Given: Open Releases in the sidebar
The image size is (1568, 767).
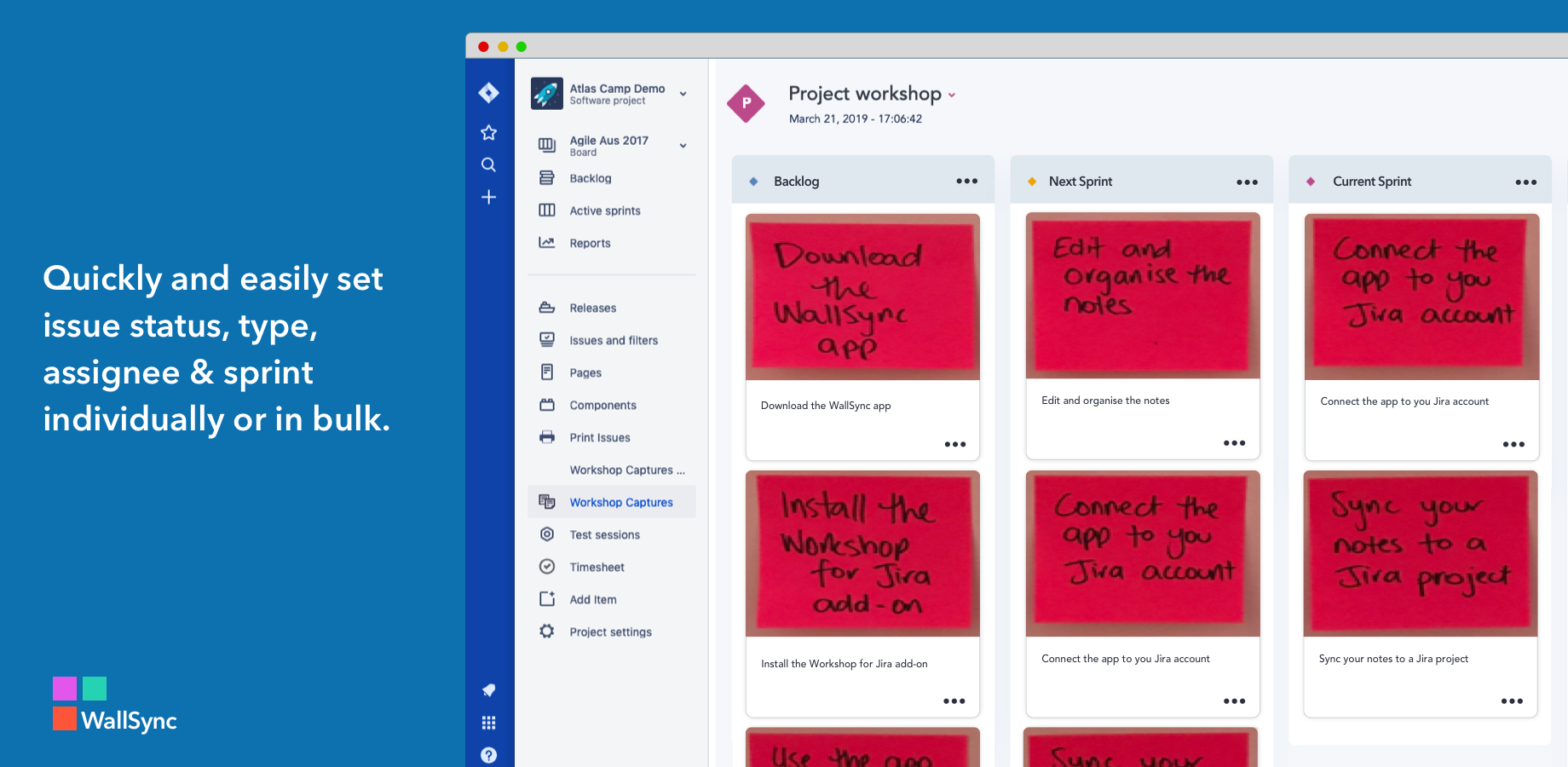Looking at the screenshot, I should [592, 308].
